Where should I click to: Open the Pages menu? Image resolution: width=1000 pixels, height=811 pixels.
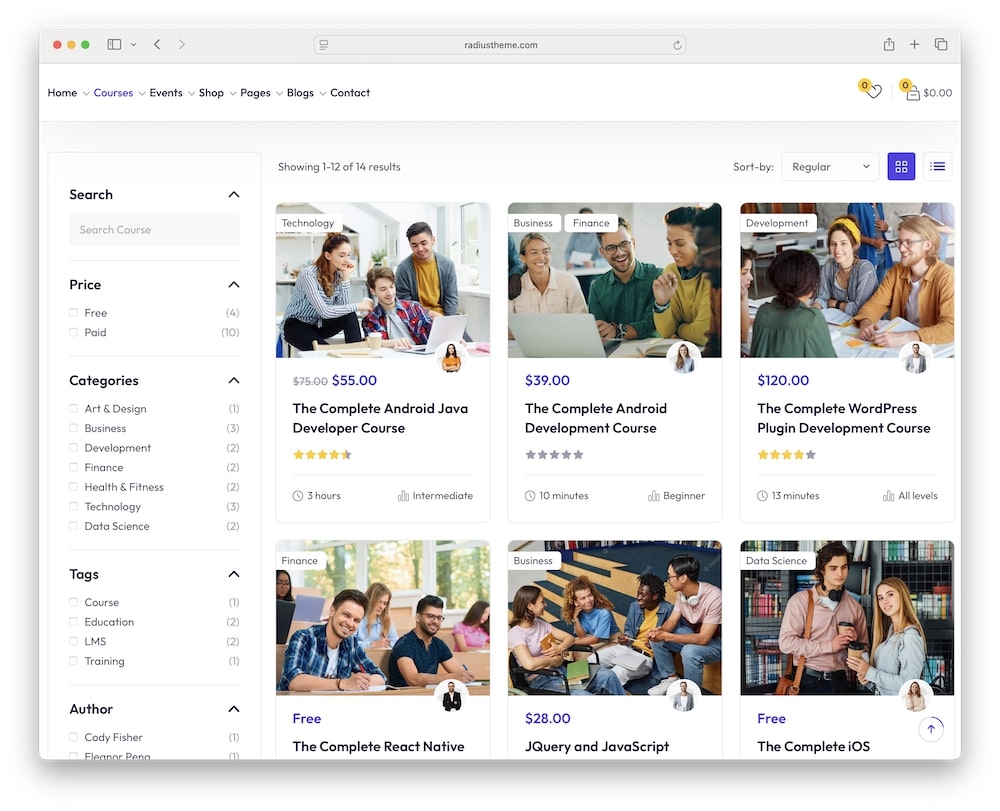pyautogui.click(x=255, y=92)
